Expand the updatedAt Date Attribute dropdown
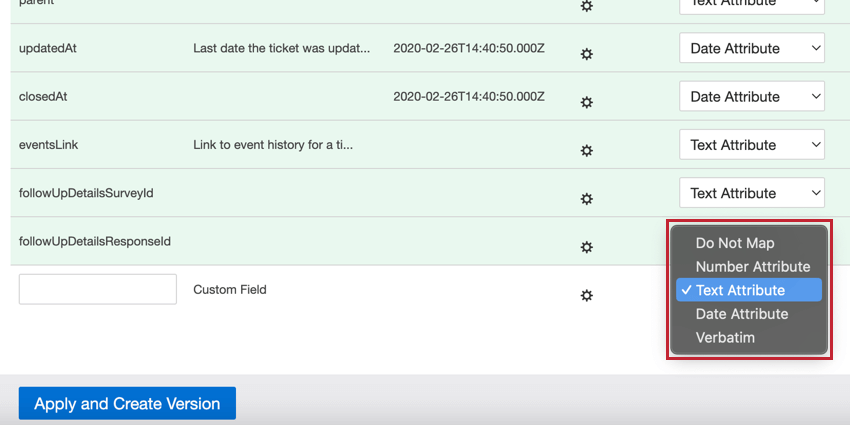Viewport: 850px width, 425px height. [x=751, y=48]
